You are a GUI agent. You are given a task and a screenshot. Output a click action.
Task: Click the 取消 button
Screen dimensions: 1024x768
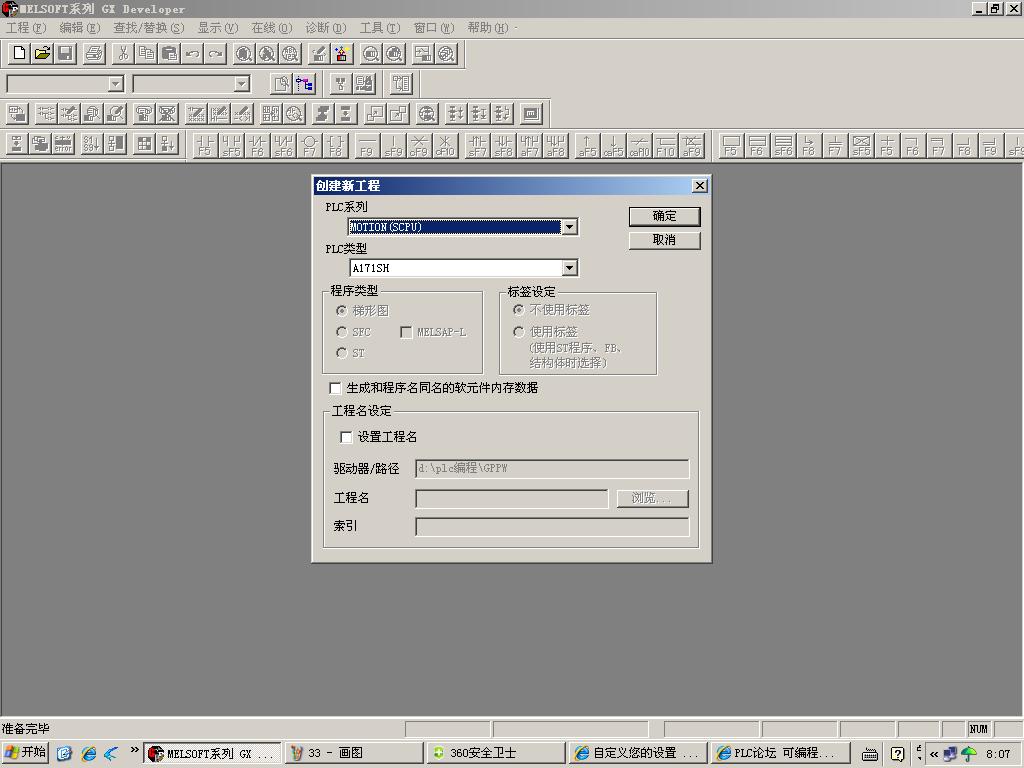664,240
